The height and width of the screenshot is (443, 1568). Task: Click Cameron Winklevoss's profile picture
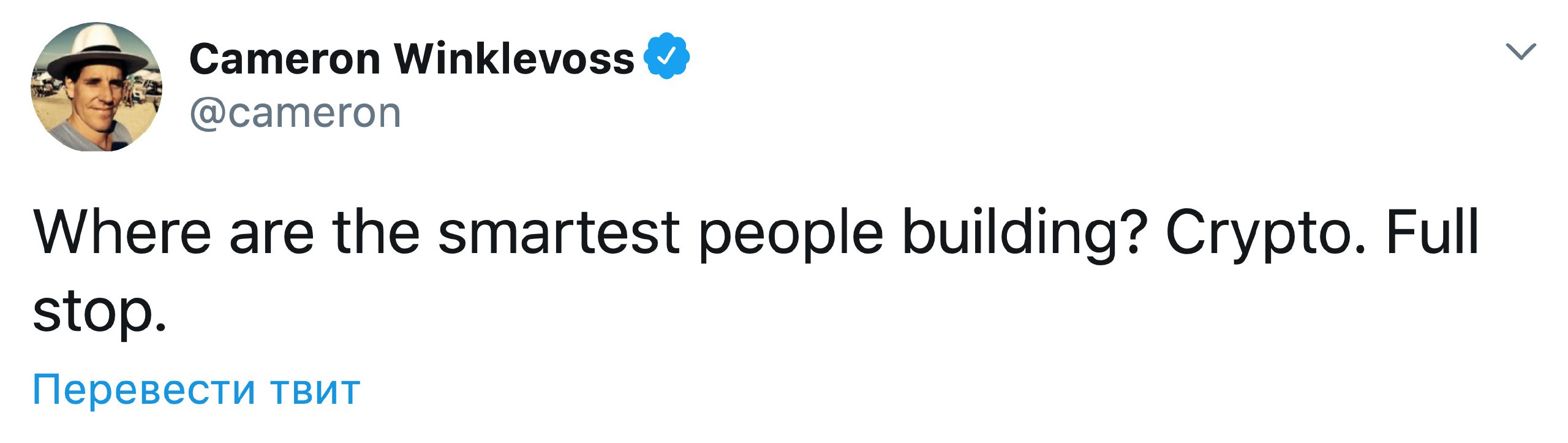(x=97, y=87)
